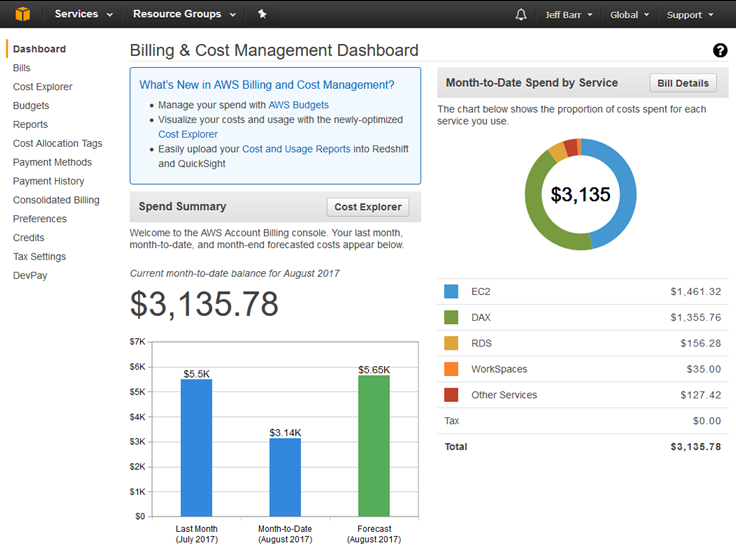
Task: Click the help question mark icon
Action: point(720,51)
